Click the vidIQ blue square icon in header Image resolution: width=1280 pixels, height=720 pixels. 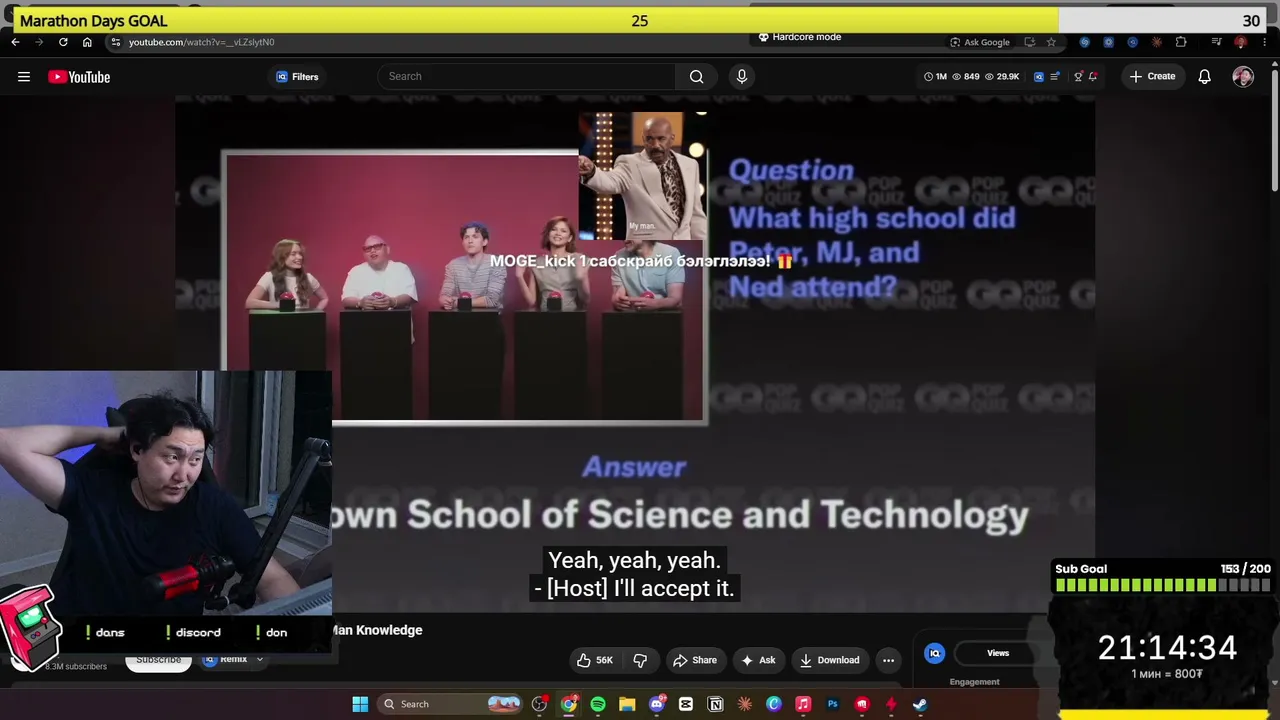(x=1038, y=76)
